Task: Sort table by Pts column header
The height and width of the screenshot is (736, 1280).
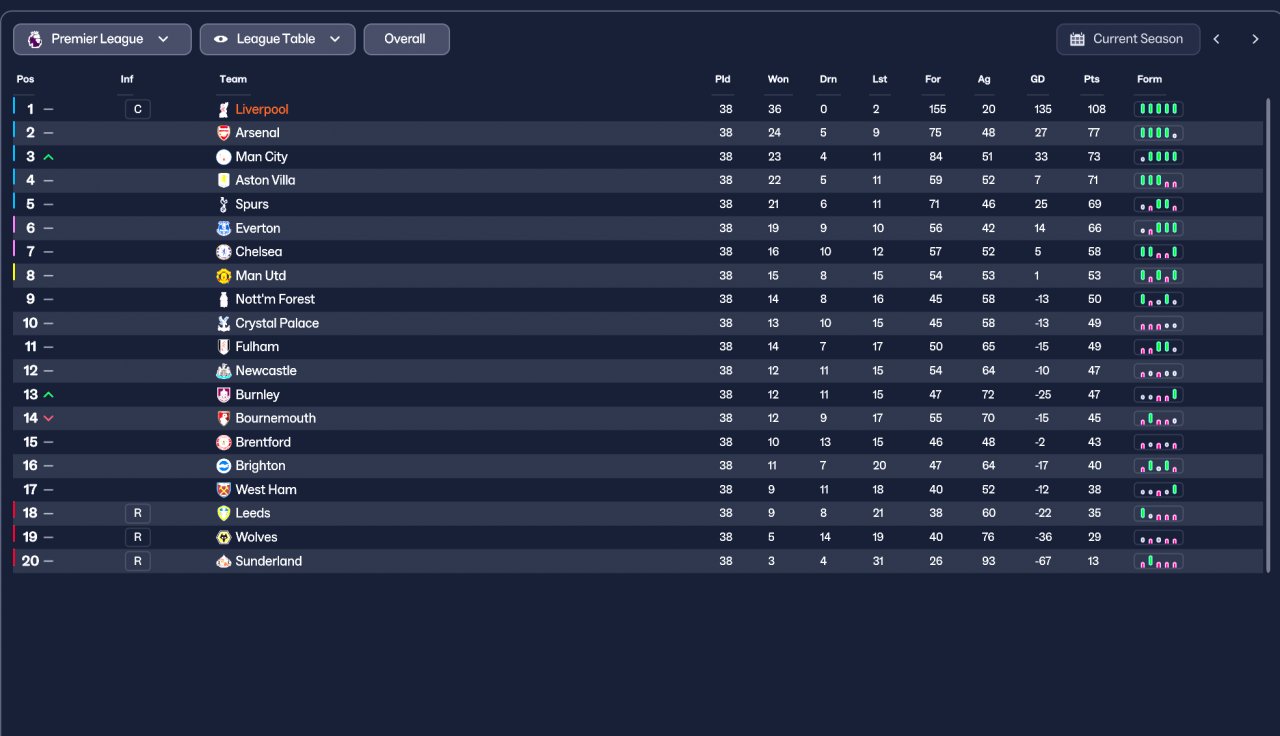Action: [1091, 79]
